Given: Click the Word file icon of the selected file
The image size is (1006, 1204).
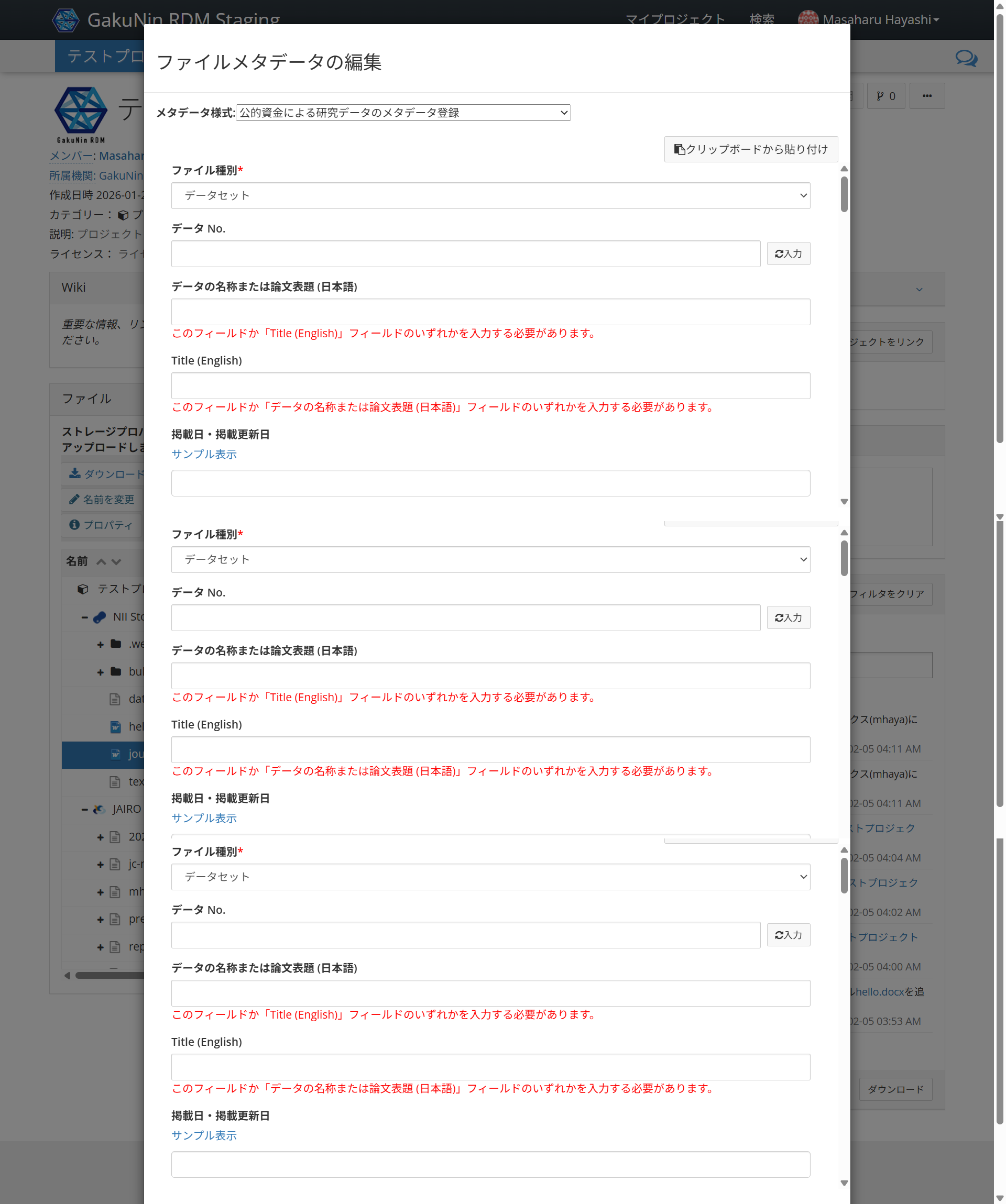Looking at the screenshot, I should click(116, 755).
